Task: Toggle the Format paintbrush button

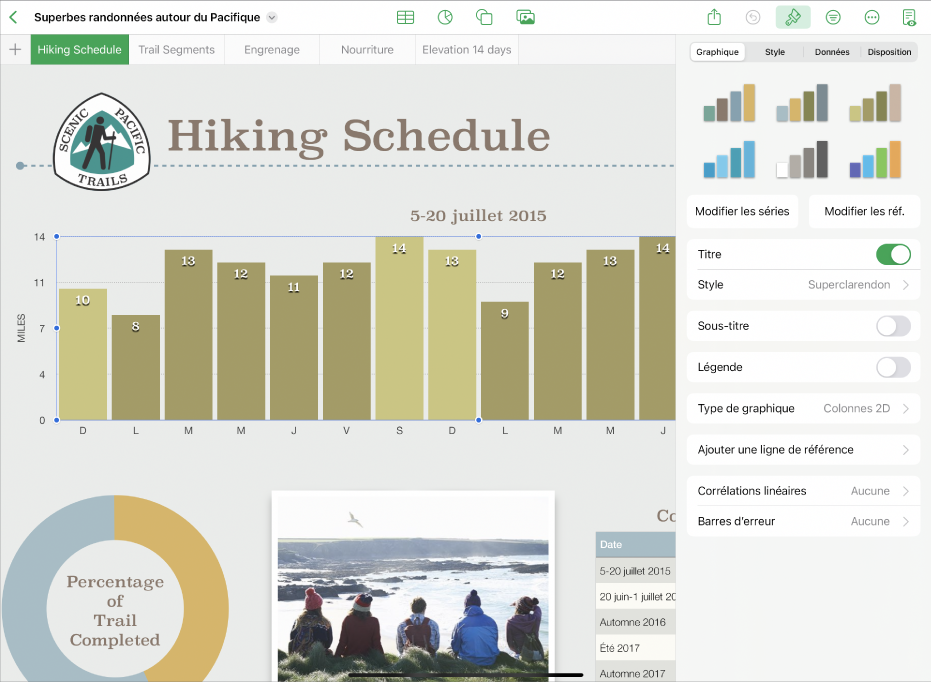Action: click(793, 17)
